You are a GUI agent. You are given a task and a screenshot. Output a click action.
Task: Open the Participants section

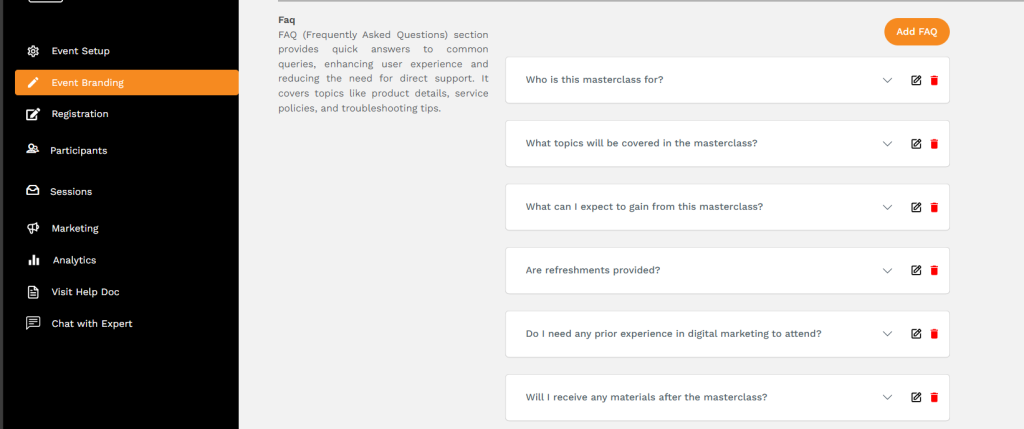[78, 150]
